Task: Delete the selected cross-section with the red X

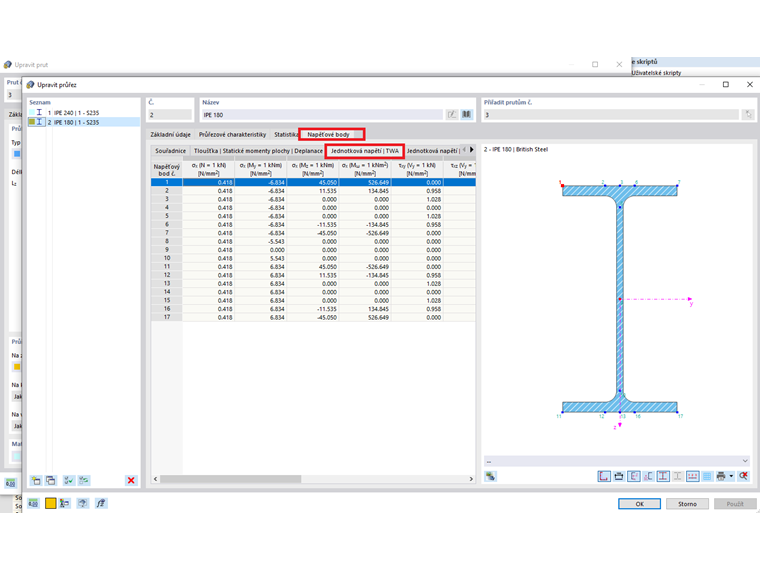Action: pos(131,480)
